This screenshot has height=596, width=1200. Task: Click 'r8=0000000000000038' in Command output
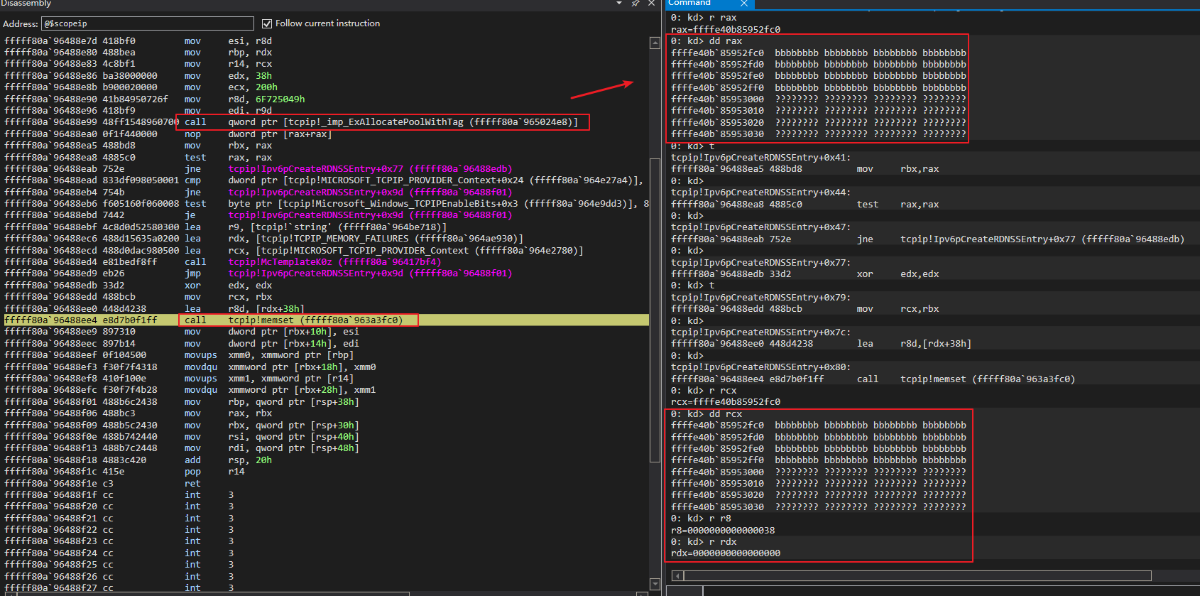(723, 530)
